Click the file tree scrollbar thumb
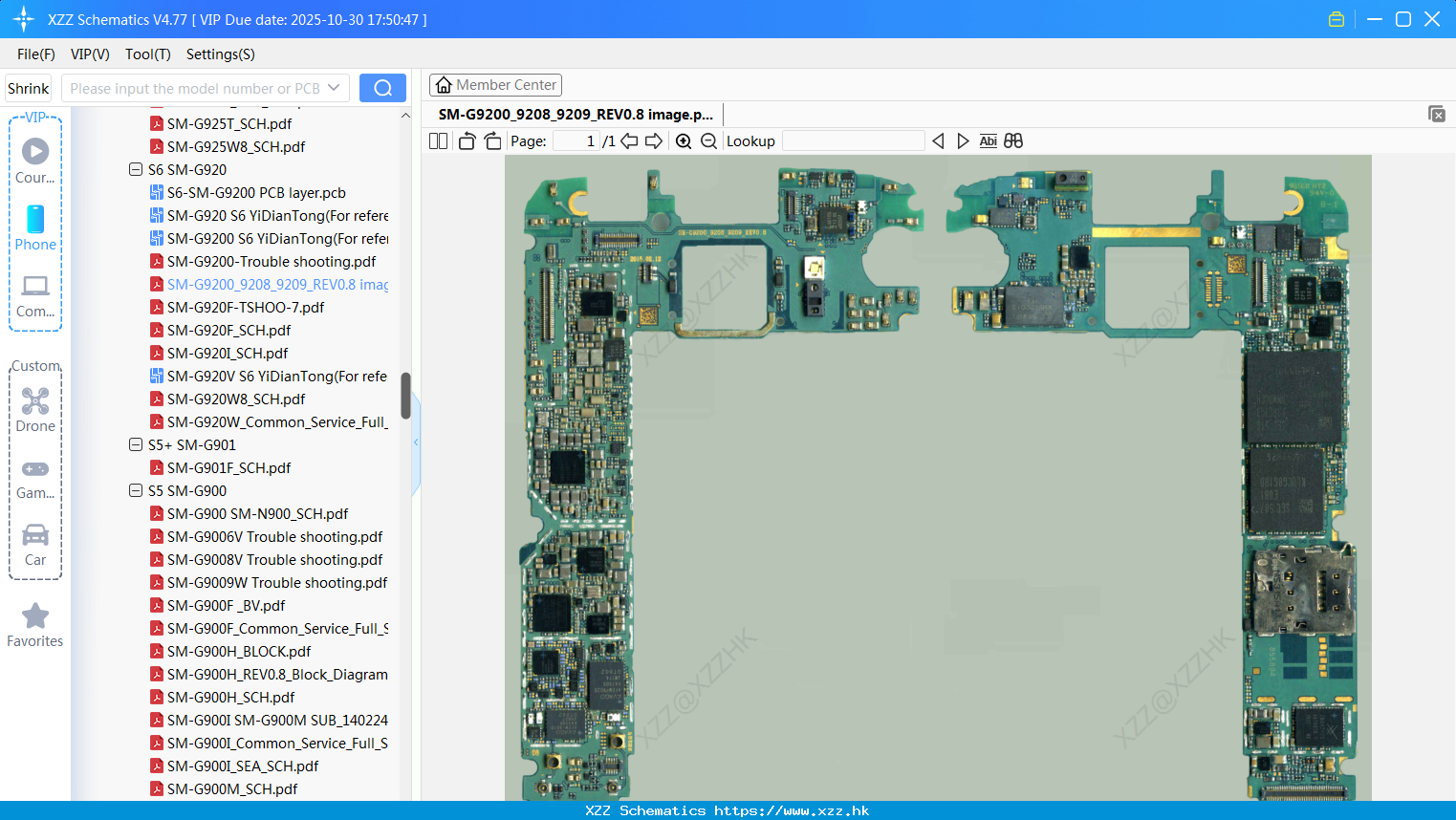The height and width of the screenshot is (820, 1456). tap(405, 396)
